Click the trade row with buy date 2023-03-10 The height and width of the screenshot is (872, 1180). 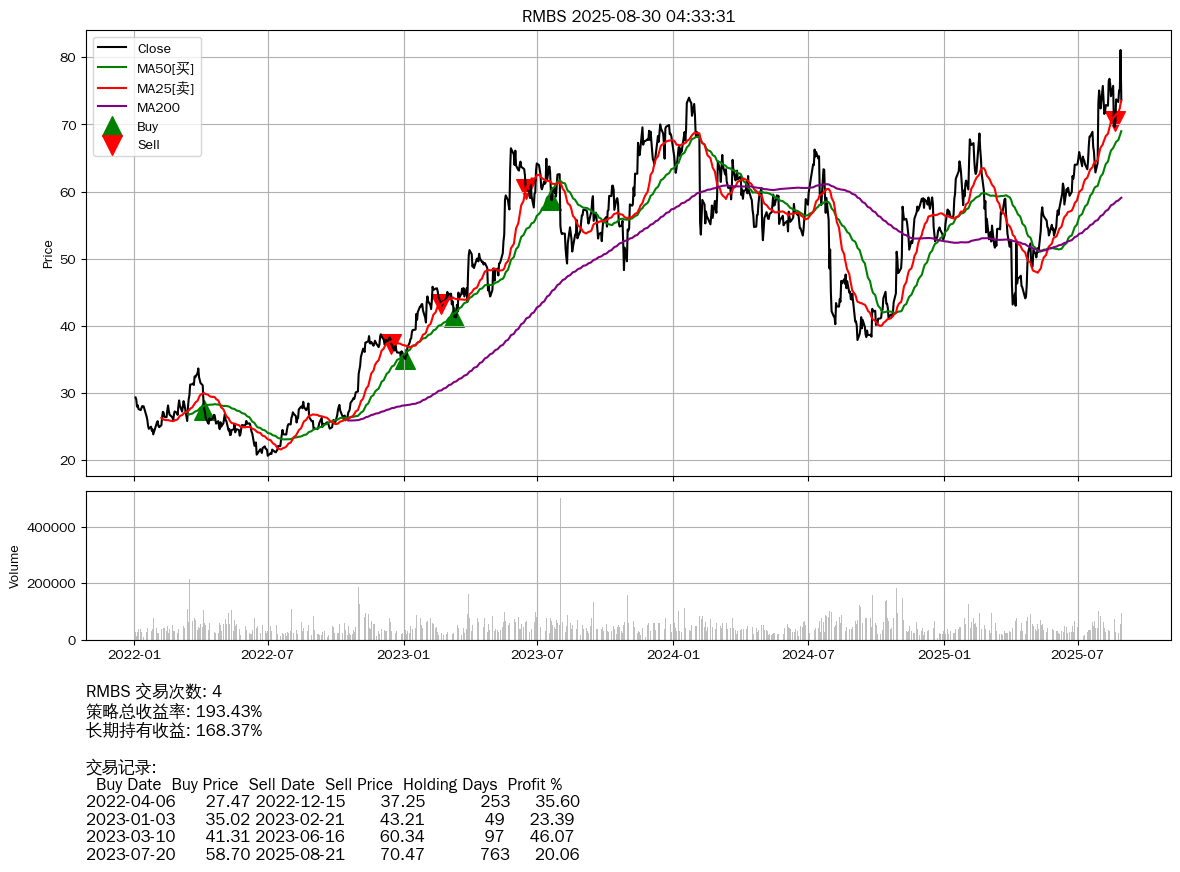coord(332,836)
